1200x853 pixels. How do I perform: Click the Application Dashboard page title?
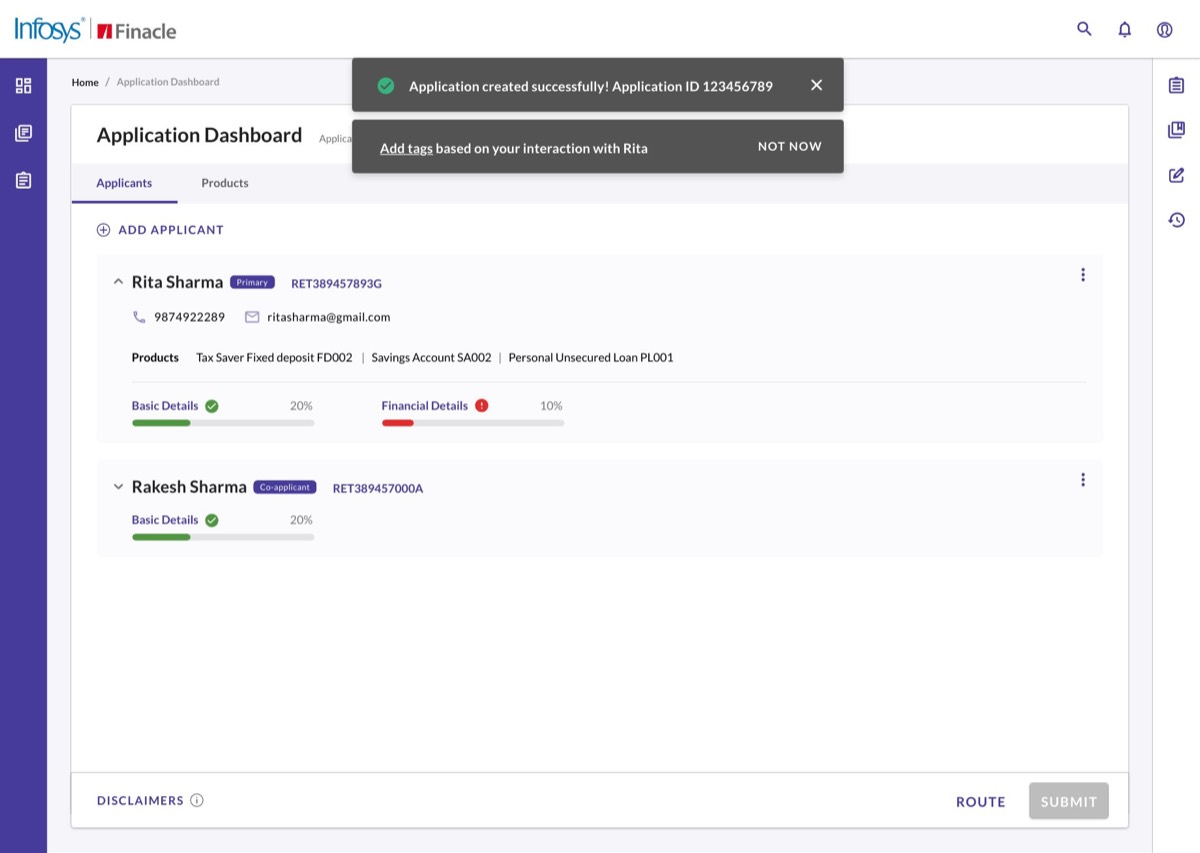[199, 135]
